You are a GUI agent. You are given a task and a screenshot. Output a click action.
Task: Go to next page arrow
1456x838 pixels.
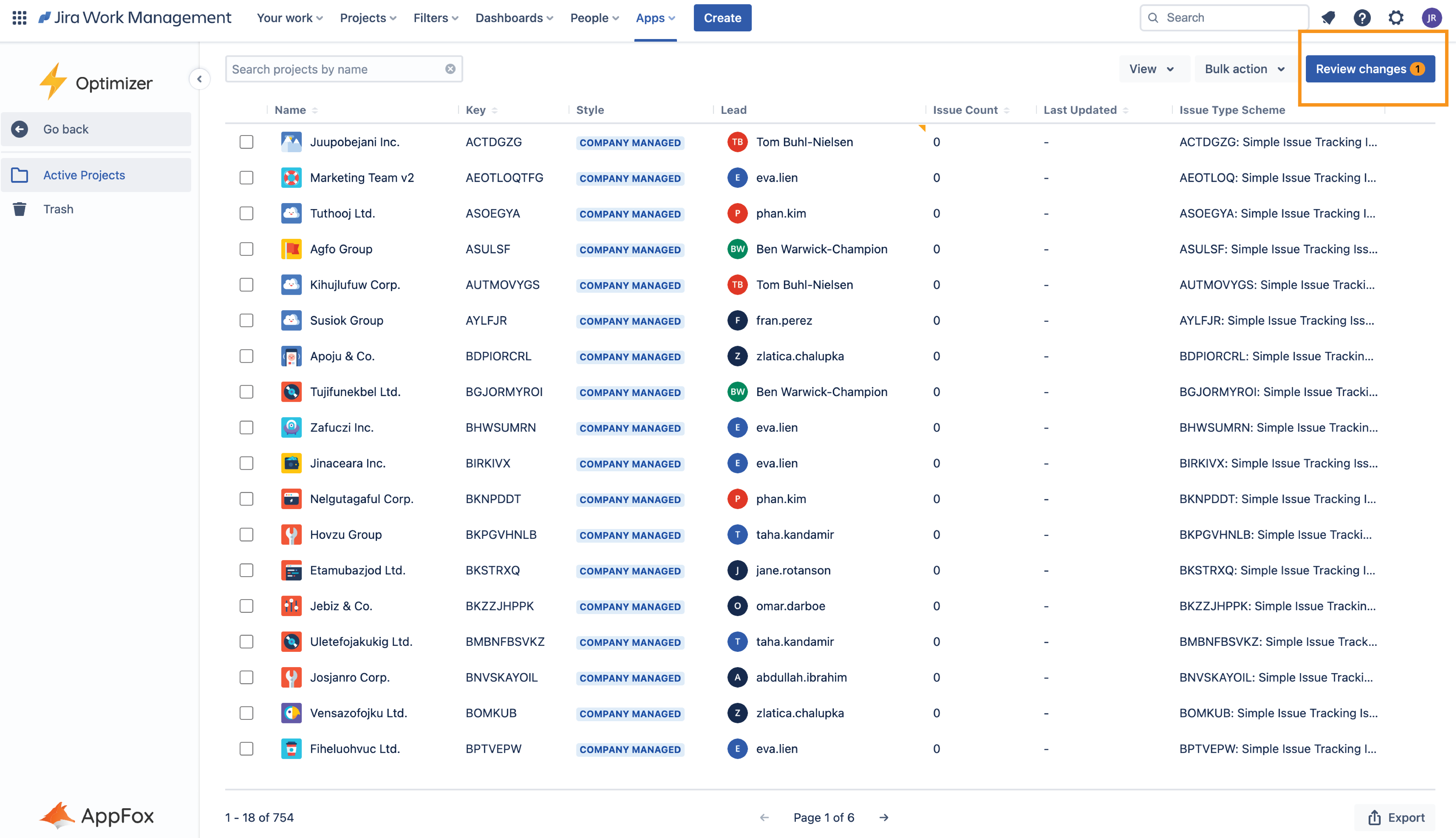pyautogui.click(x=884, y=817)
